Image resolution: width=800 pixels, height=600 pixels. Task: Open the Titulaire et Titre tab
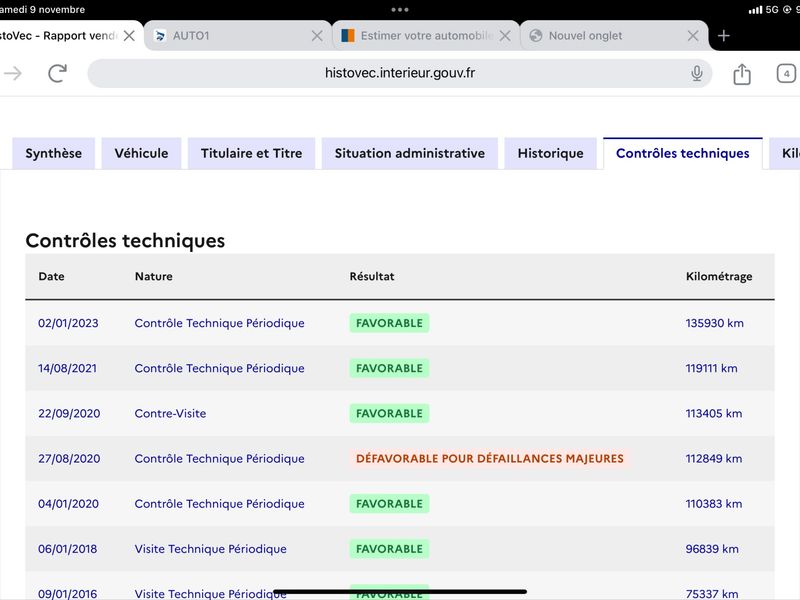252,153
